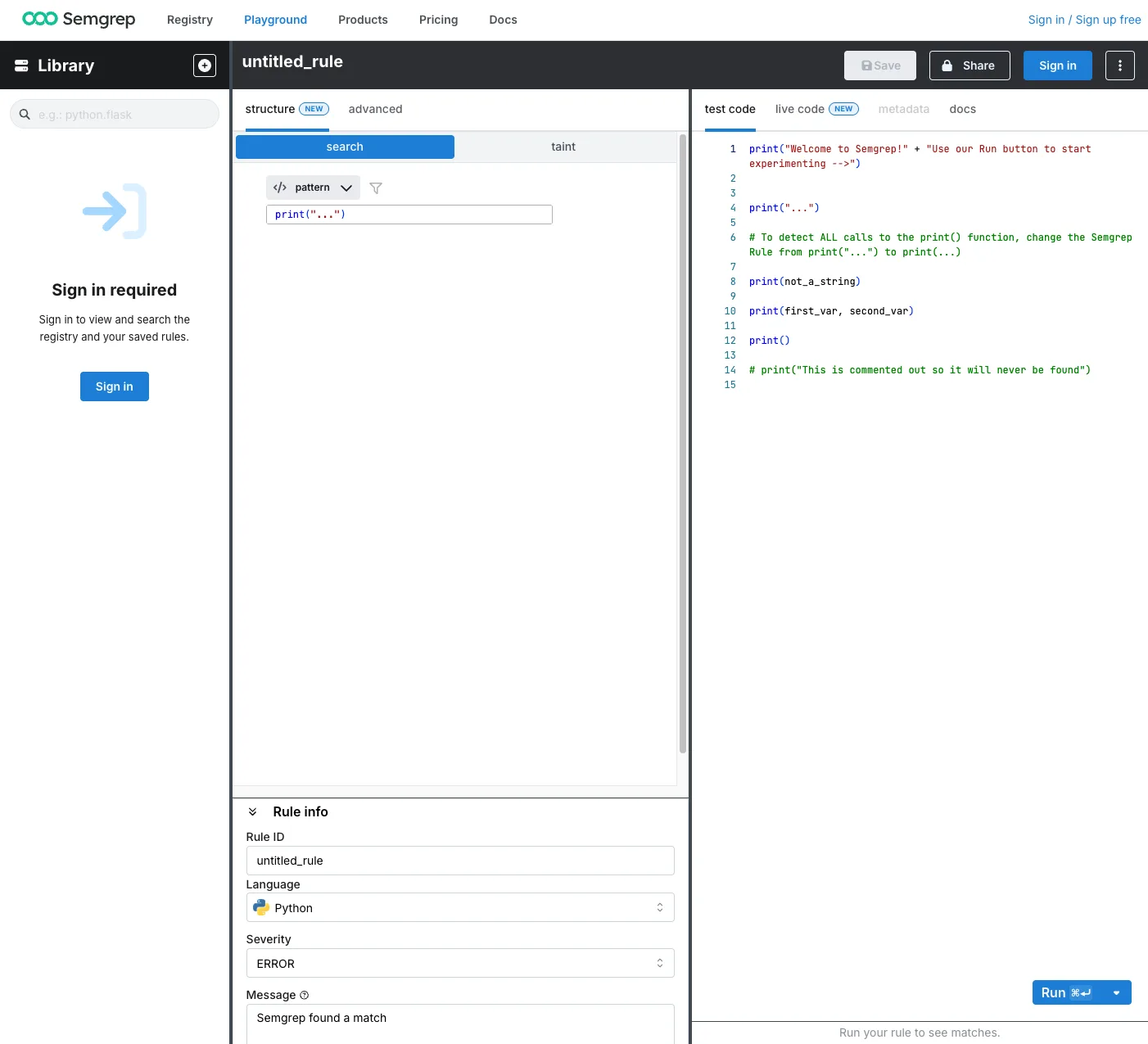Click the Library search input field
Viewport: 1148px width, 1044px height.
[115, 114]
